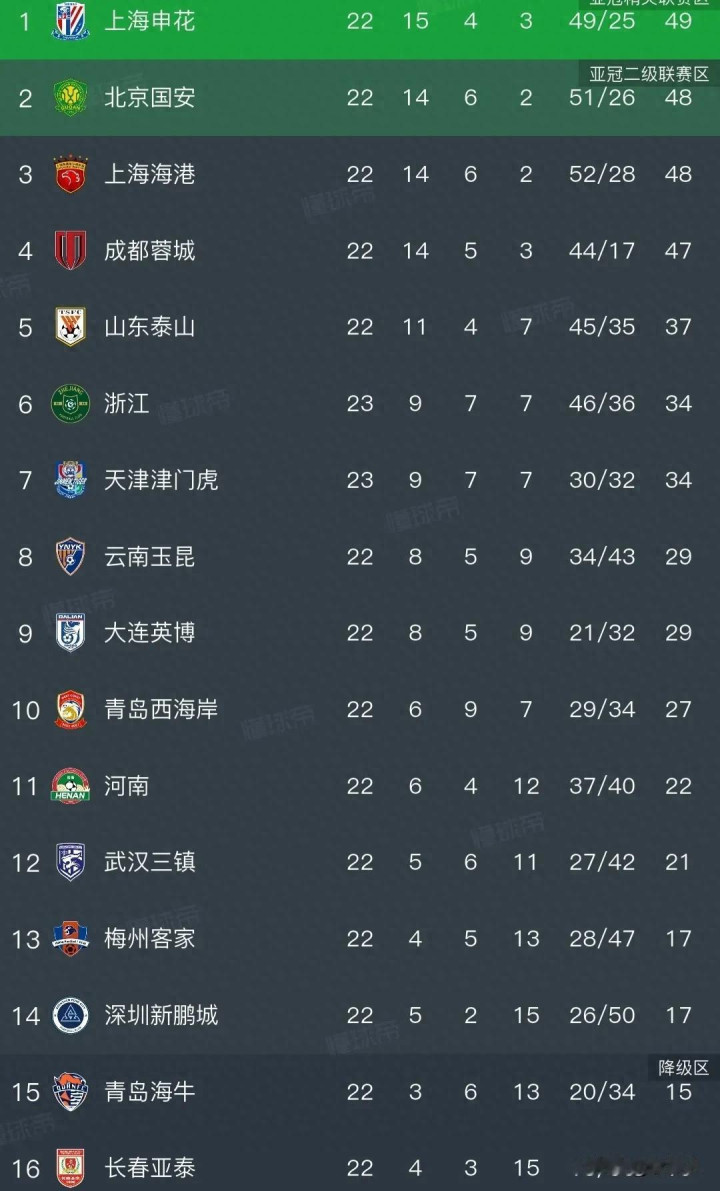Screen dimensions: 720x1191
Task: Open the Chengdu Rongcheng crest icon
Action: coord(70,250)
